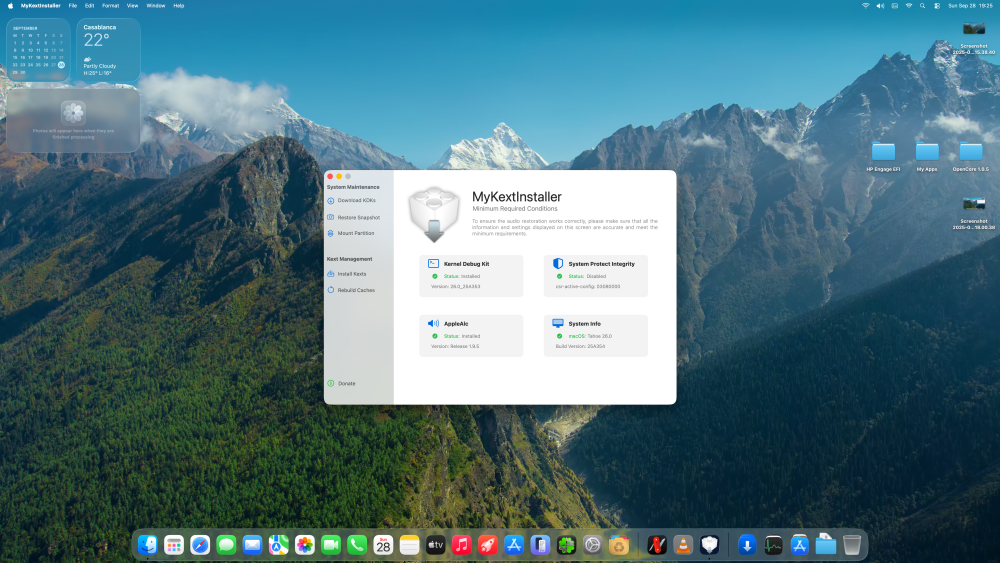Open the My Apps desktop folder
The image size is (1000, 563).
coord(927,156)
